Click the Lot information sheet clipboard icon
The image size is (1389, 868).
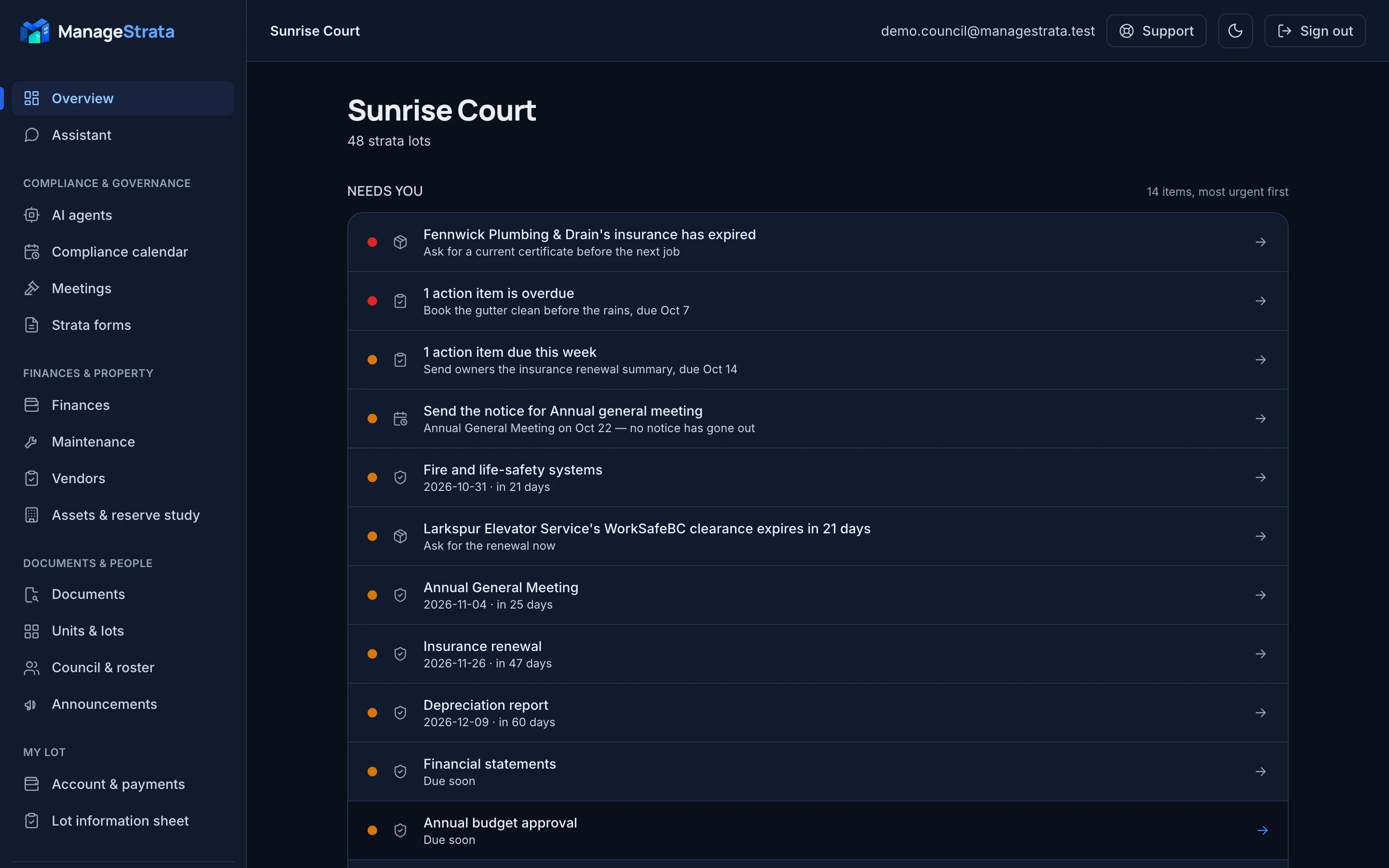(31, 821)
